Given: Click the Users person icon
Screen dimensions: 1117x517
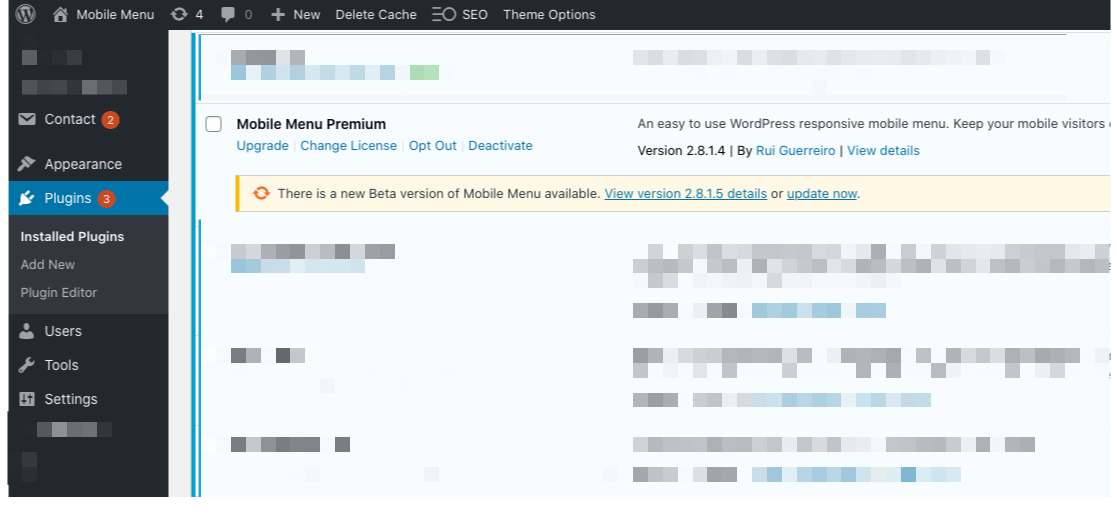Looking at the screenshot, I should (27, 331).
